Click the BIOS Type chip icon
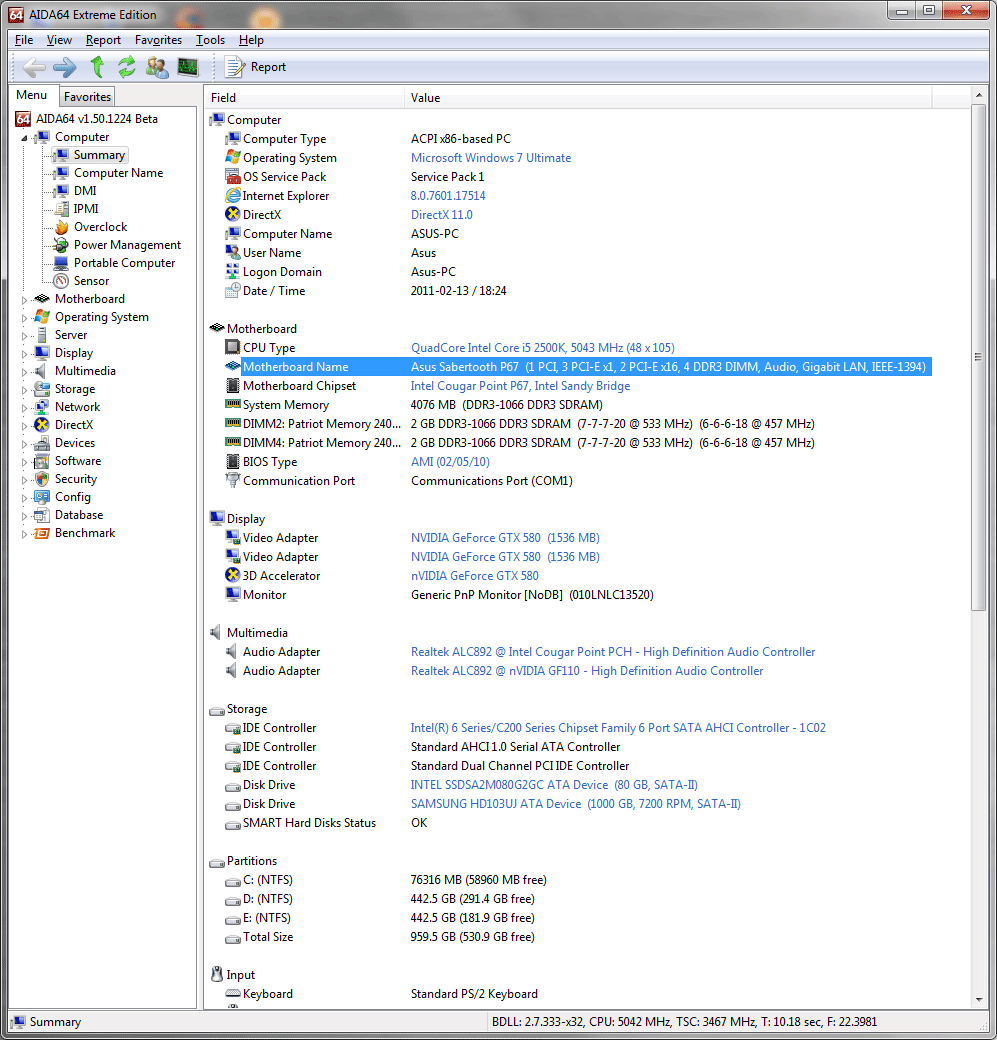997x1040 pixels. point(233,461)
